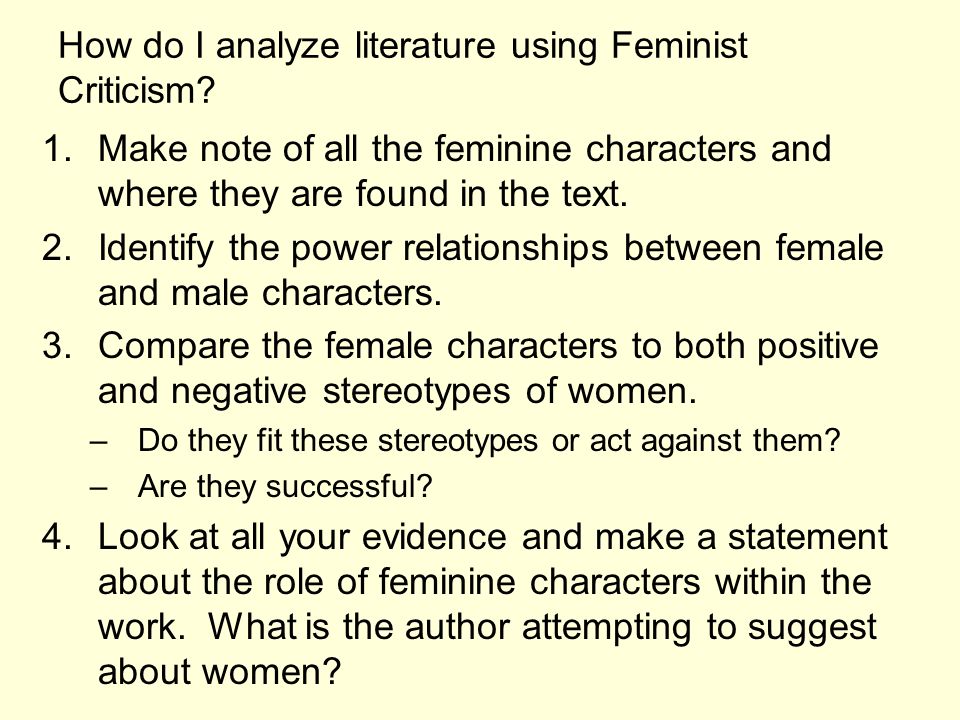960x720 pixels.
Task: Click the dash before 'Are they successful?'
Action: pos(99,488)
